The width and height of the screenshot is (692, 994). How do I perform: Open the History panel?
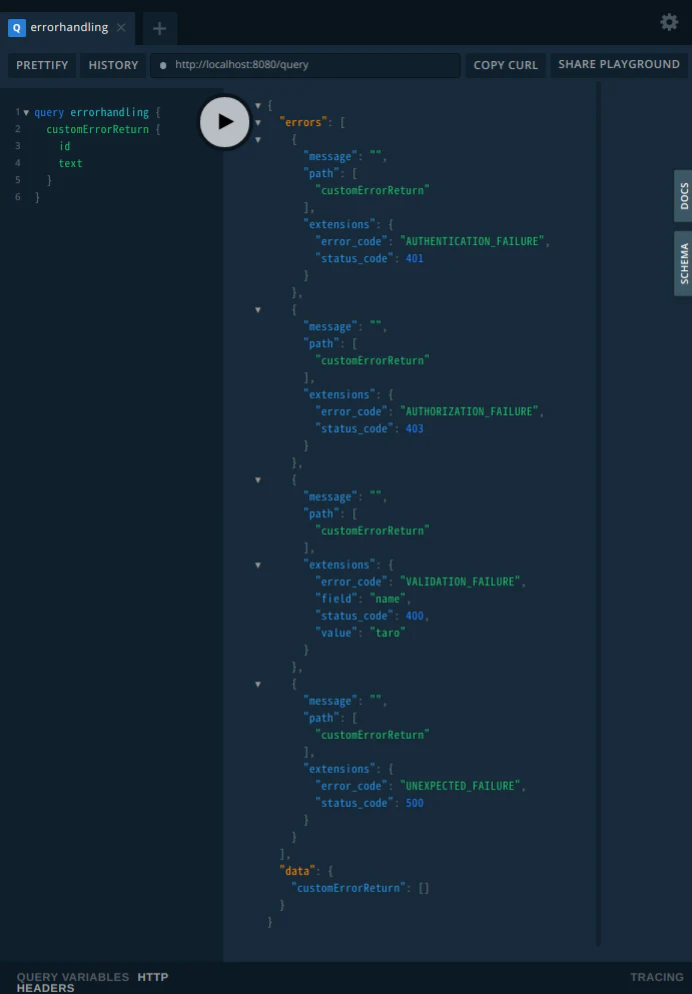pos(113,65)
